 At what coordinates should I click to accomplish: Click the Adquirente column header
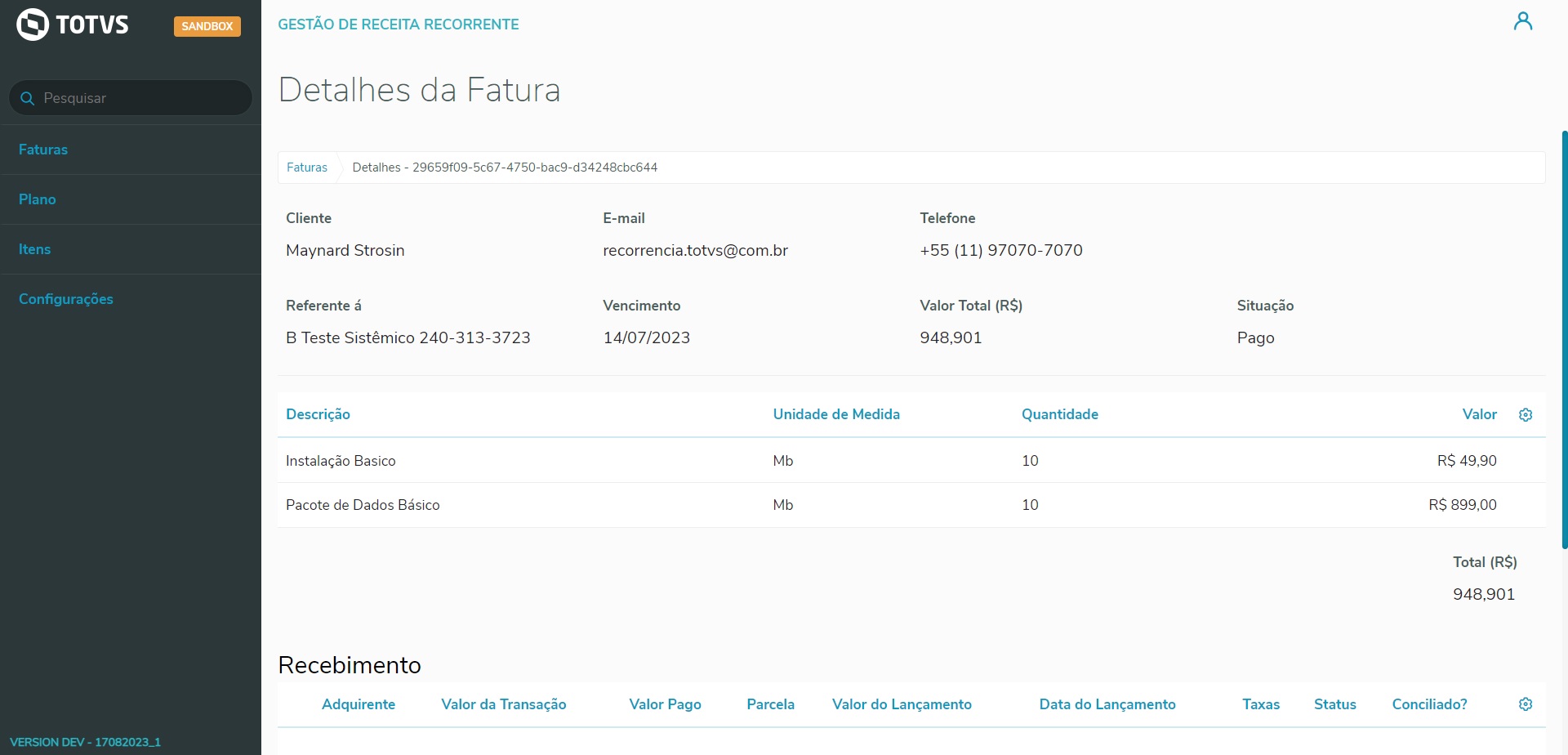coord(359,704)
